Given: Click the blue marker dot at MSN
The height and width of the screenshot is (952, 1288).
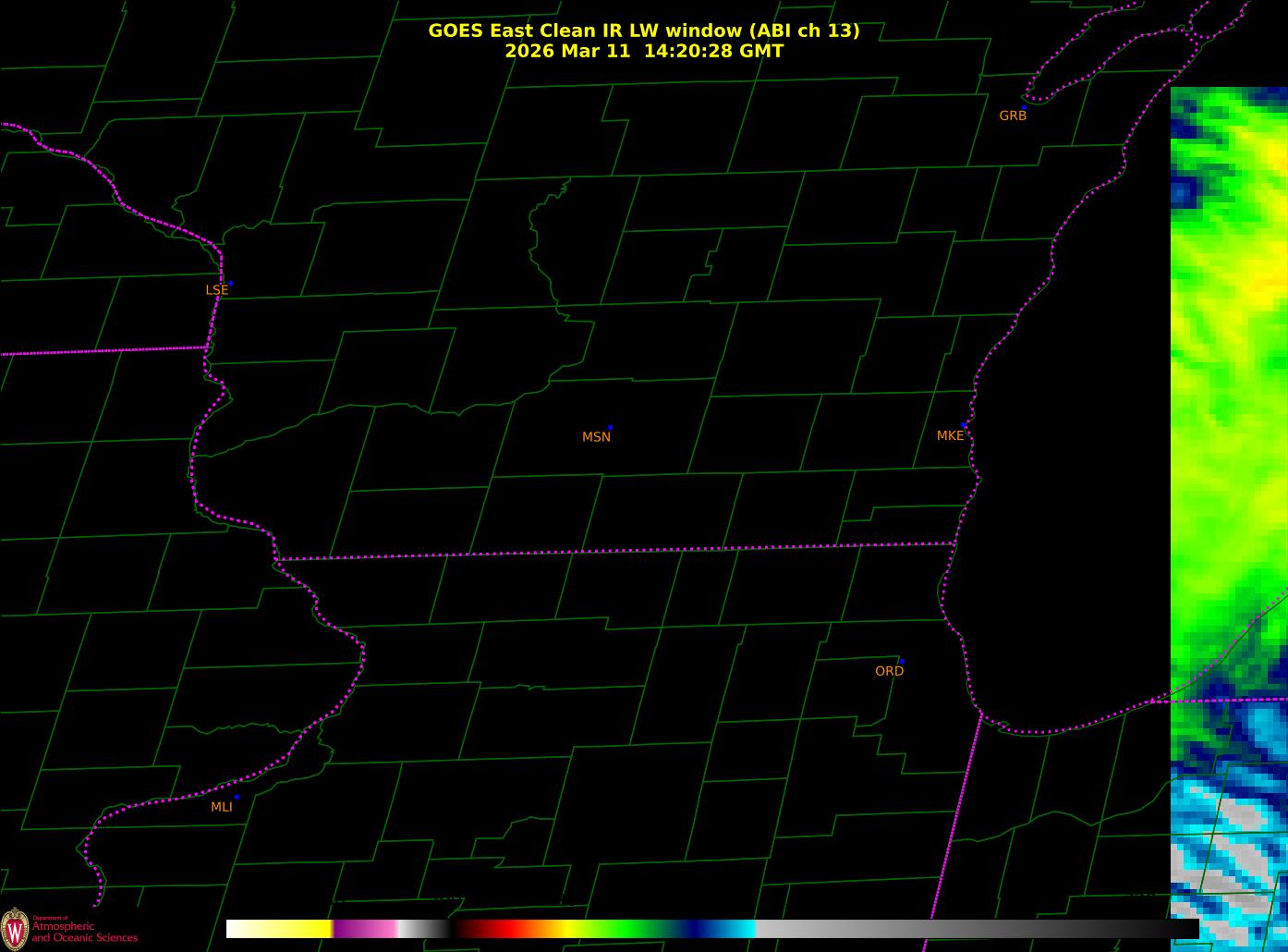Looking at the screenshot, I should coord(610,428).
